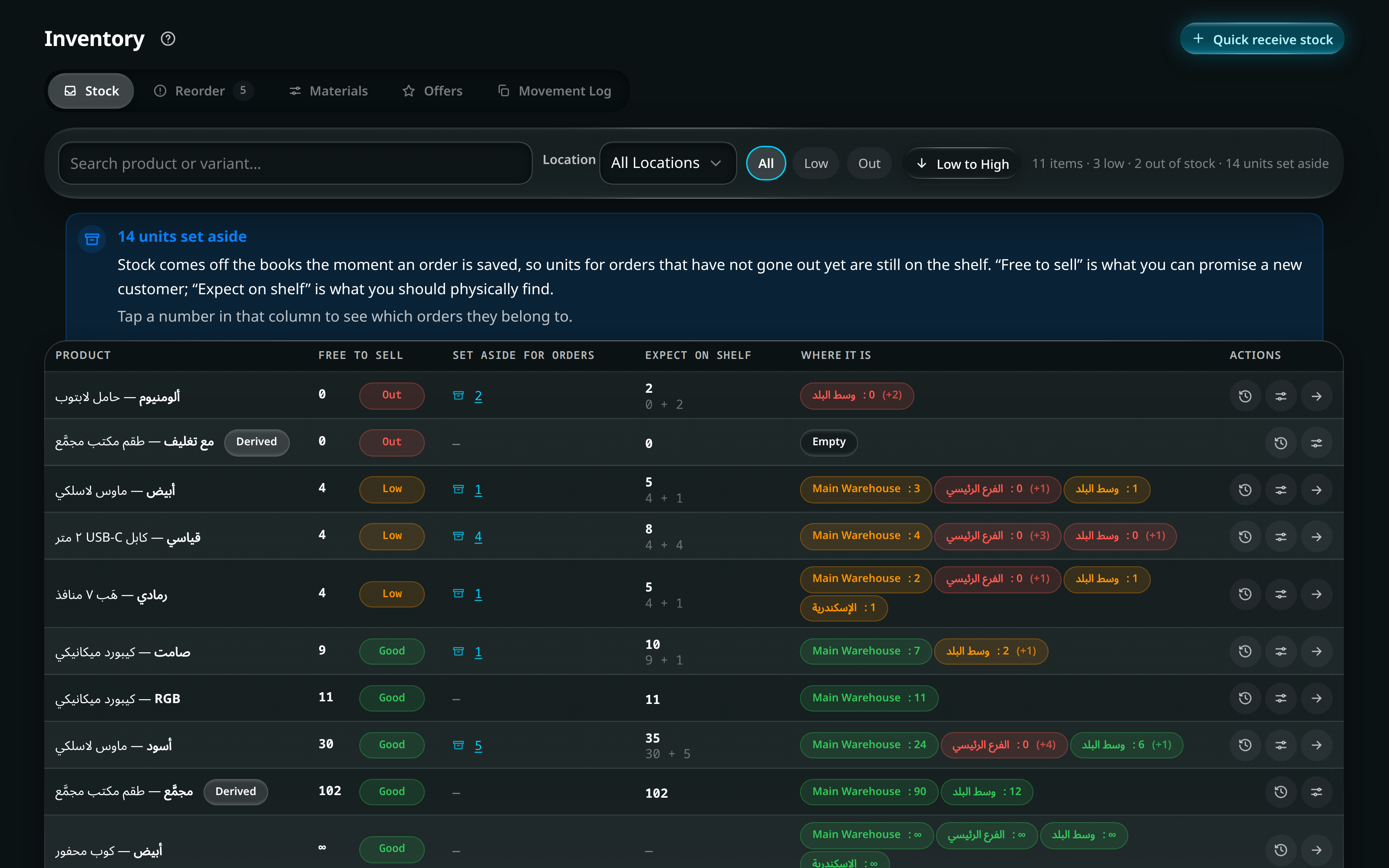The width and height of the screenshot is (1389, 868).
Task: Open history for قياسي USB-C cable row
Action: coord(1245,537)
